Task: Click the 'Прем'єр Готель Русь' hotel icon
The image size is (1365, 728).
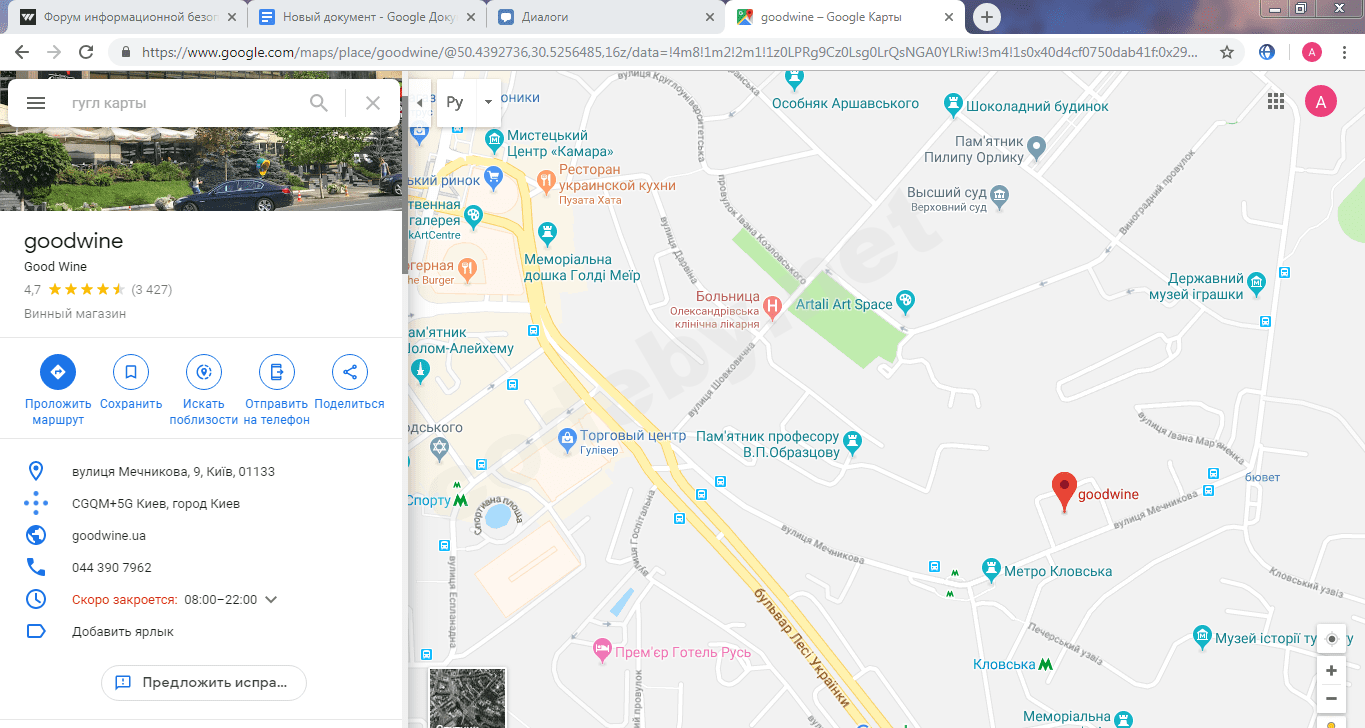Action: click(603, 650)
